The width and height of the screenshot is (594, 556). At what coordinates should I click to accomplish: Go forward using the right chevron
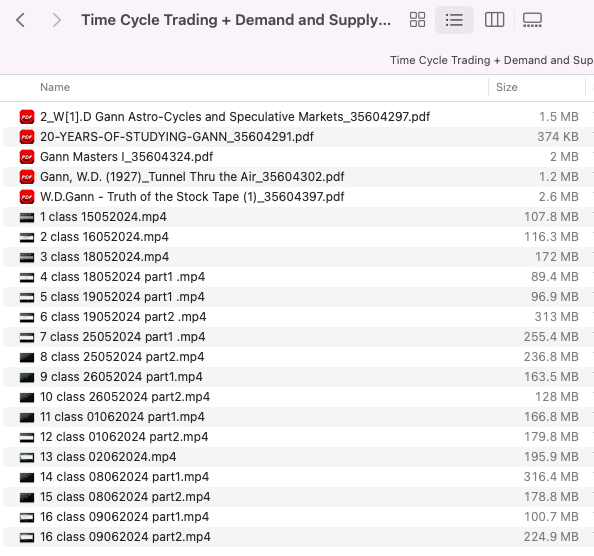click(56, 20)
